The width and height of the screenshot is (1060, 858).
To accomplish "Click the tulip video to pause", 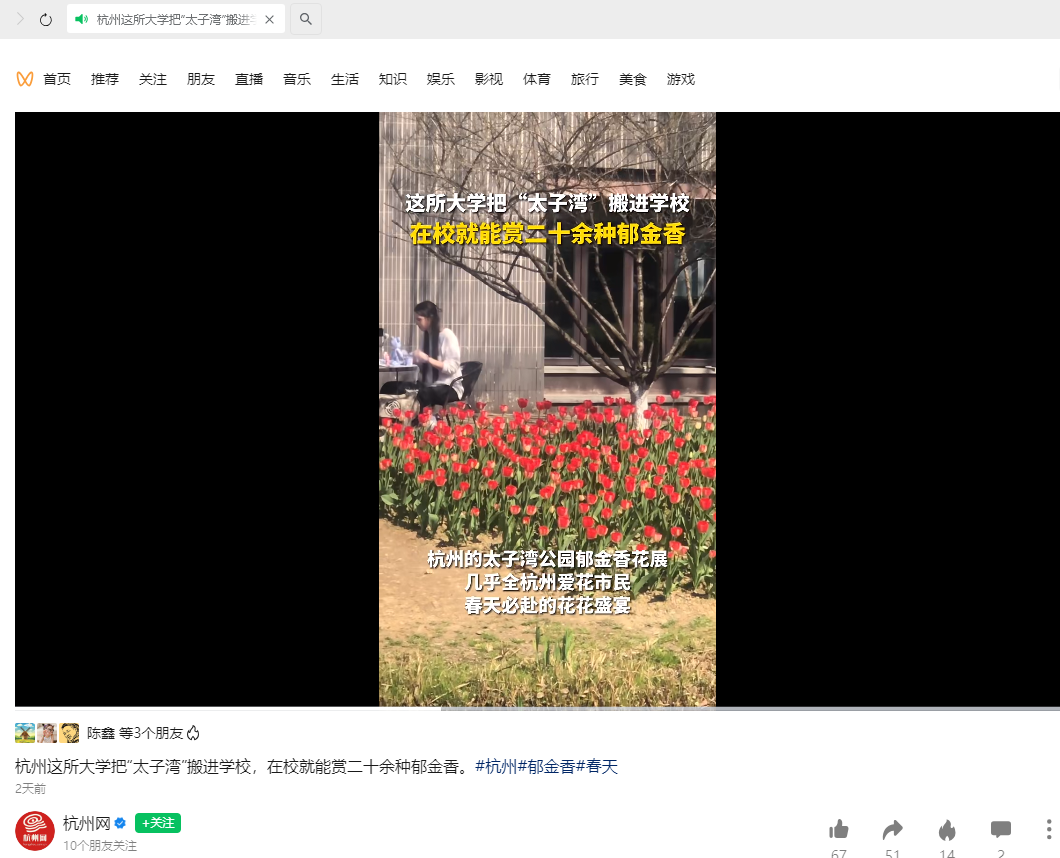I will tap(547, 409).
